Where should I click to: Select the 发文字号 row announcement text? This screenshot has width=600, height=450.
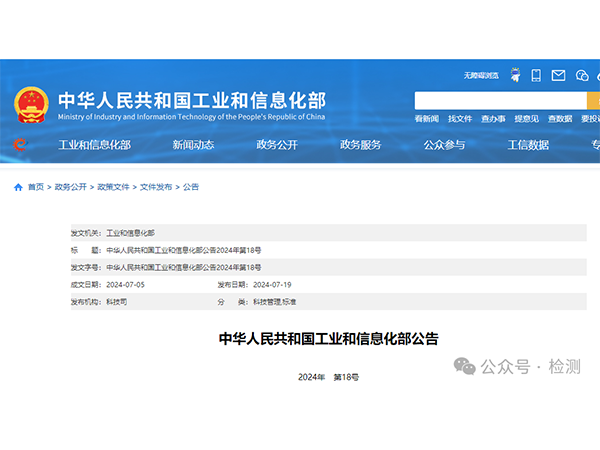coord(184,267)
